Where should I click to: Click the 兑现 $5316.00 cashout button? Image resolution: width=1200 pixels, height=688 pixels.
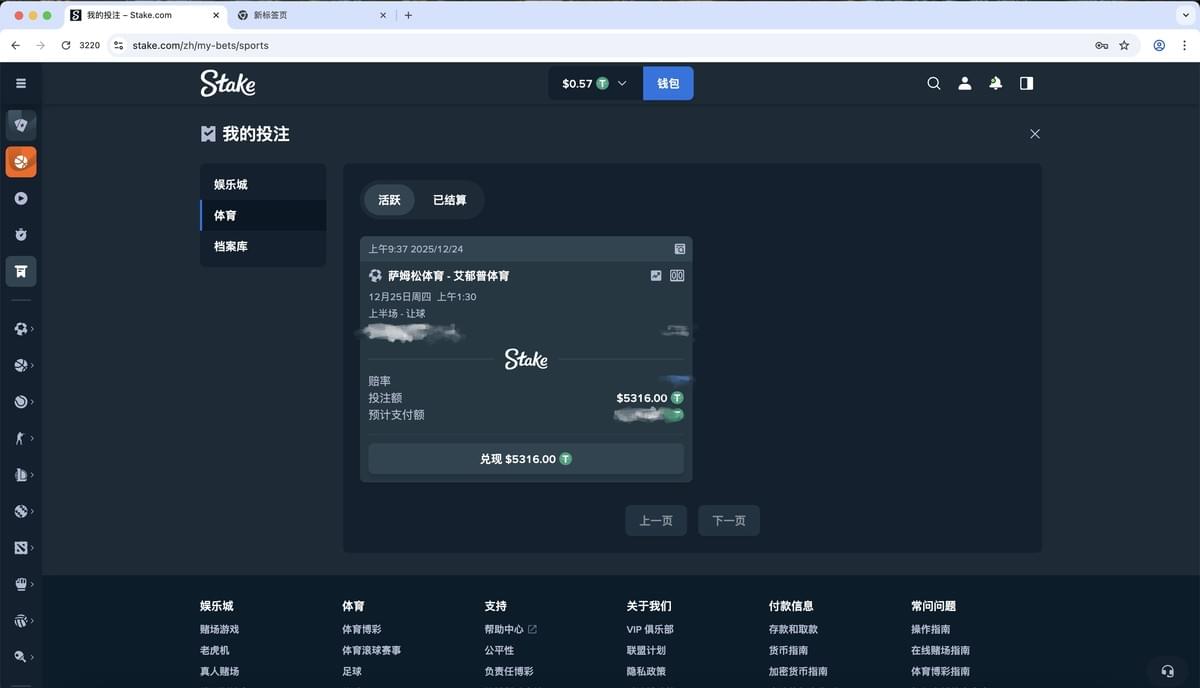526,459
